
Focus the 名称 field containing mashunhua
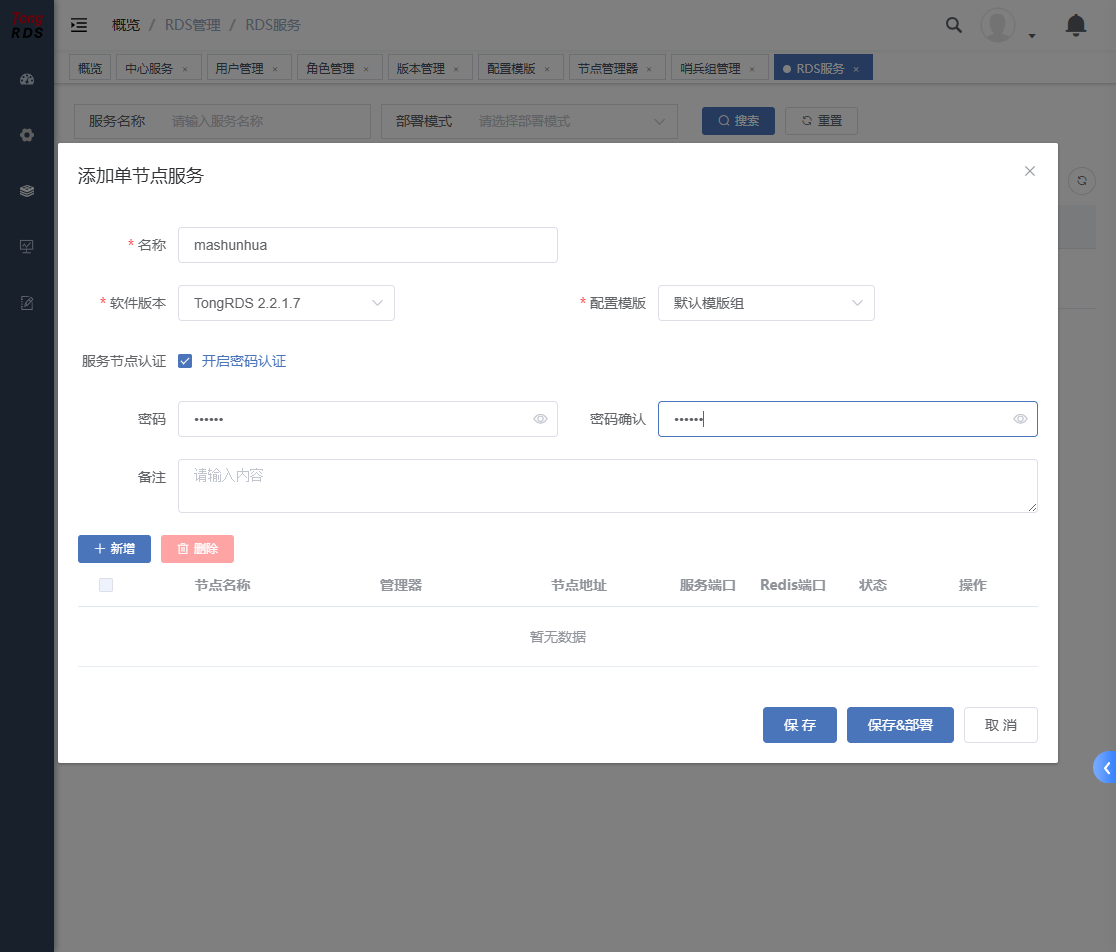coord(367,245)
